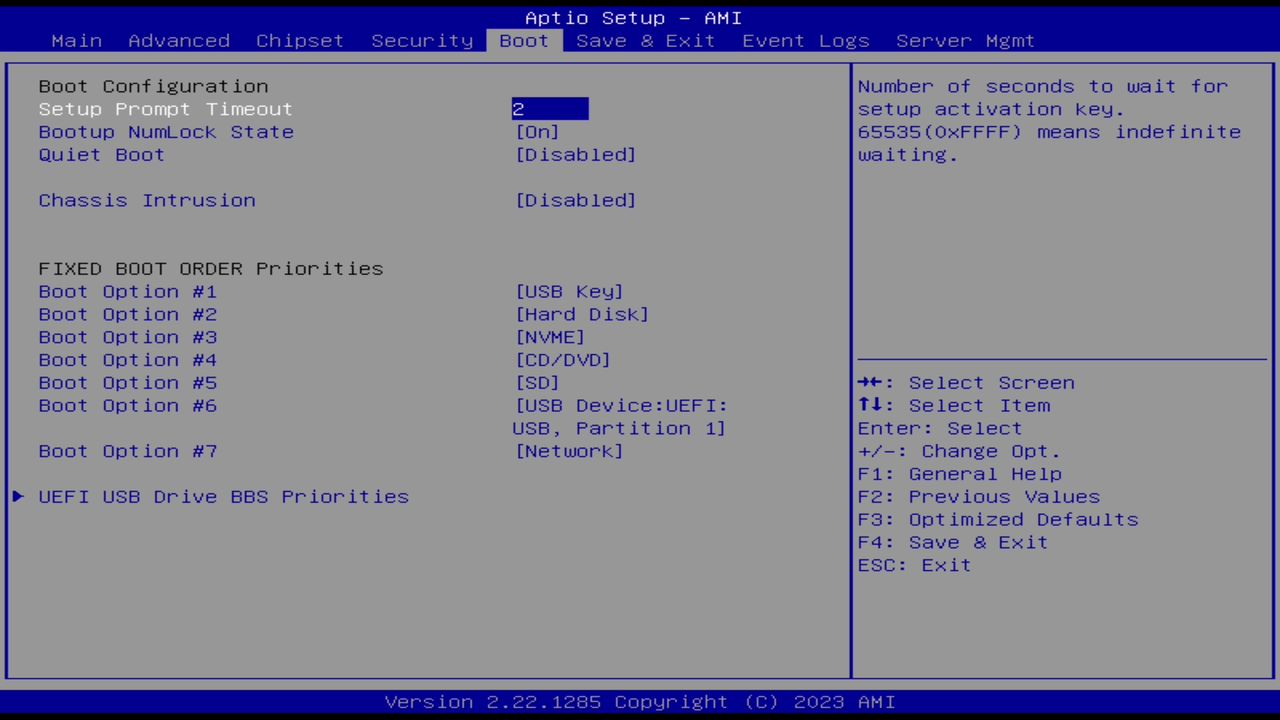The image size is (1280, 720).
Task: Click the arrow beside UEFI USB Drive BBS
Action: click(x=18, y=496)
